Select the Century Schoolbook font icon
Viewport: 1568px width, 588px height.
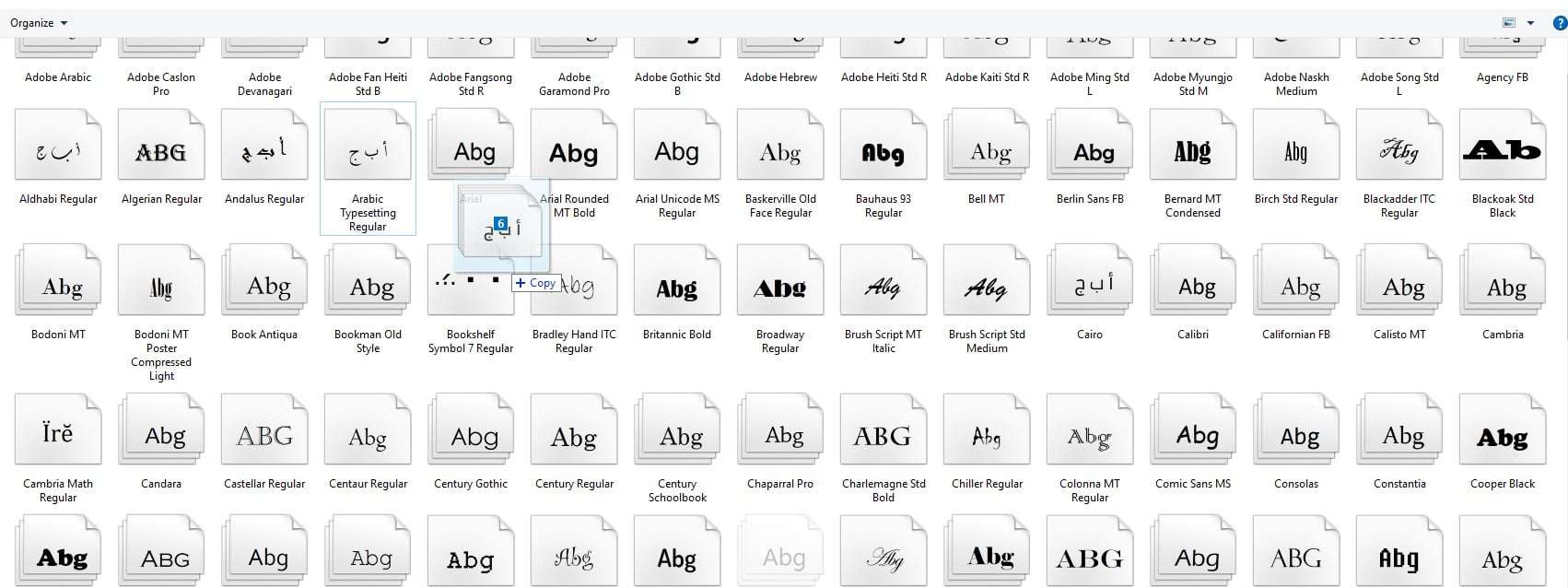(677, 429)
